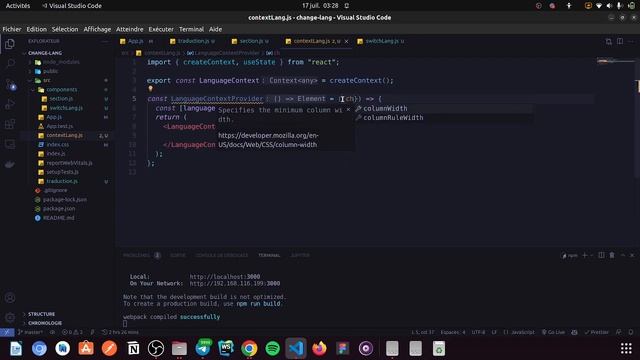Open the Search view in the activity bar
The width and height of the screenshot is (640, 360).
pyautogui.click(x=10, y=64)
